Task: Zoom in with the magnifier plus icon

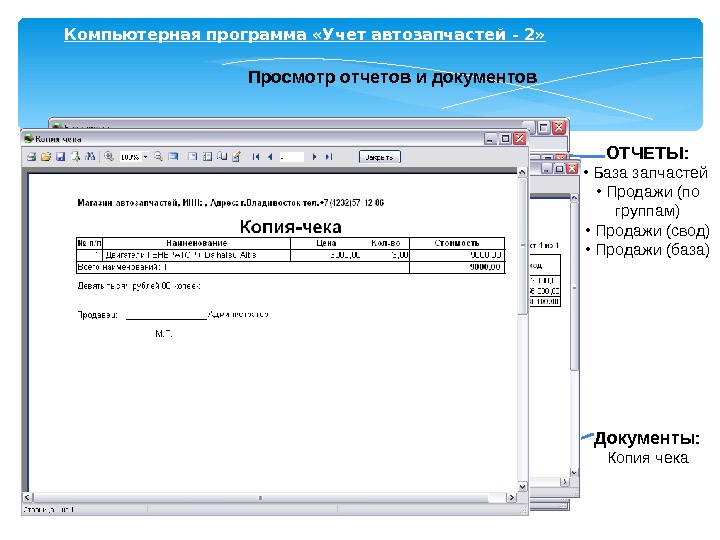Action: [109, 157]
